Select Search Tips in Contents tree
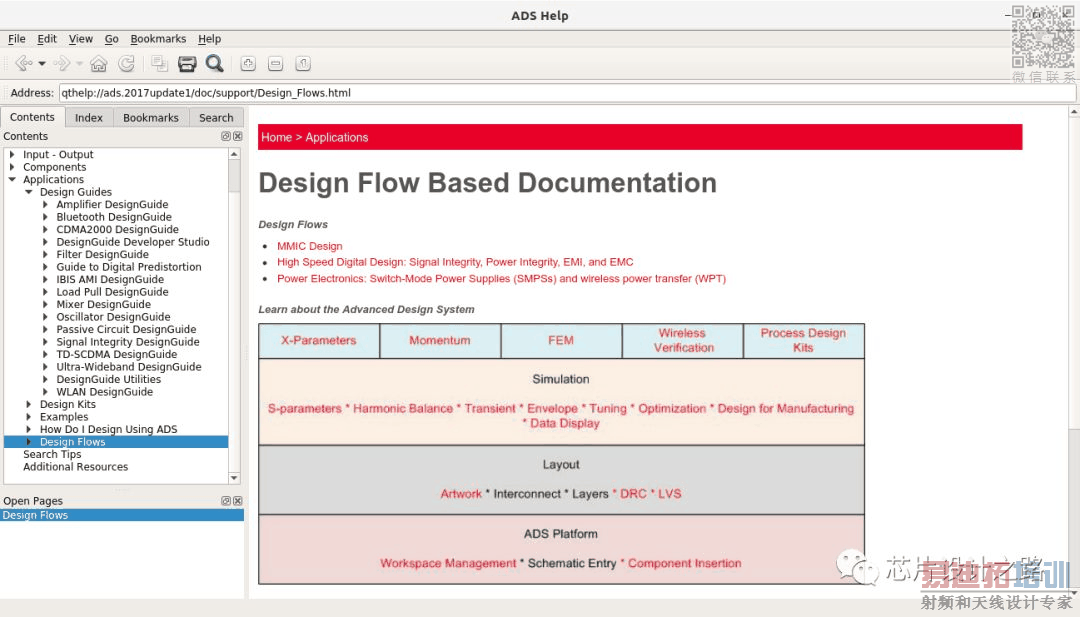 coord(52,454)
